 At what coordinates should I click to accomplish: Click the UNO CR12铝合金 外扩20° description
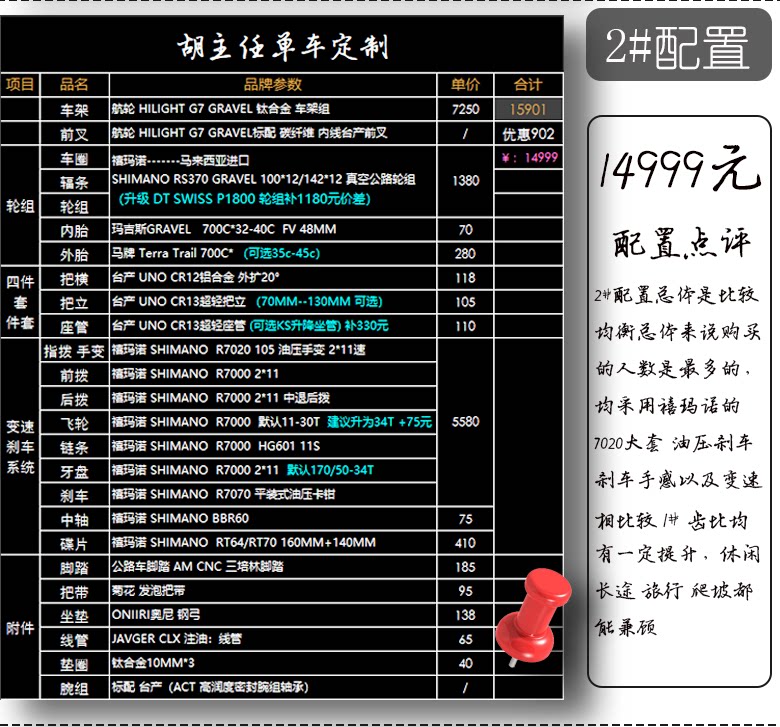pos(195,277)
